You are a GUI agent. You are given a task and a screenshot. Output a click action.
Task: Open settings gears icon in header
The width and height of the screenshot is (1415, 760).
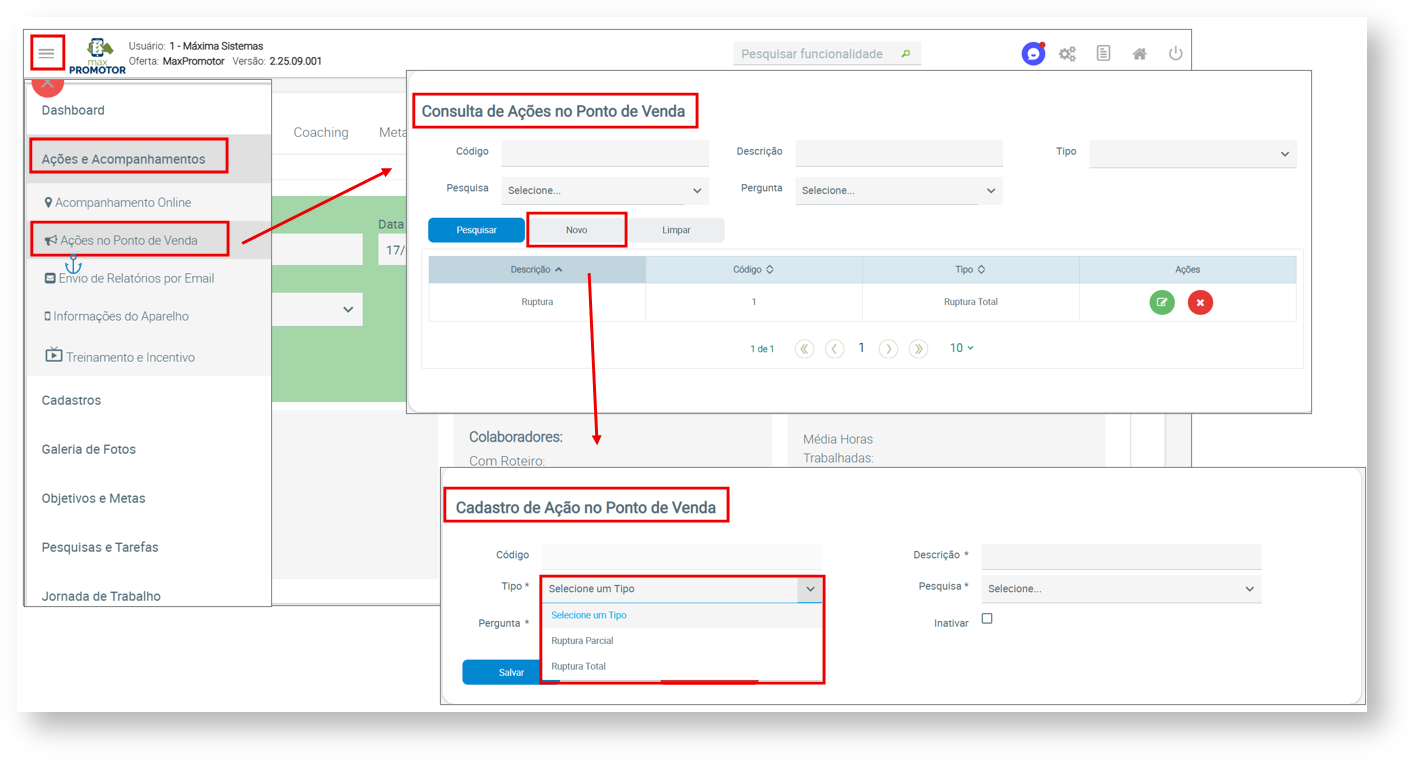point(1067,54)
